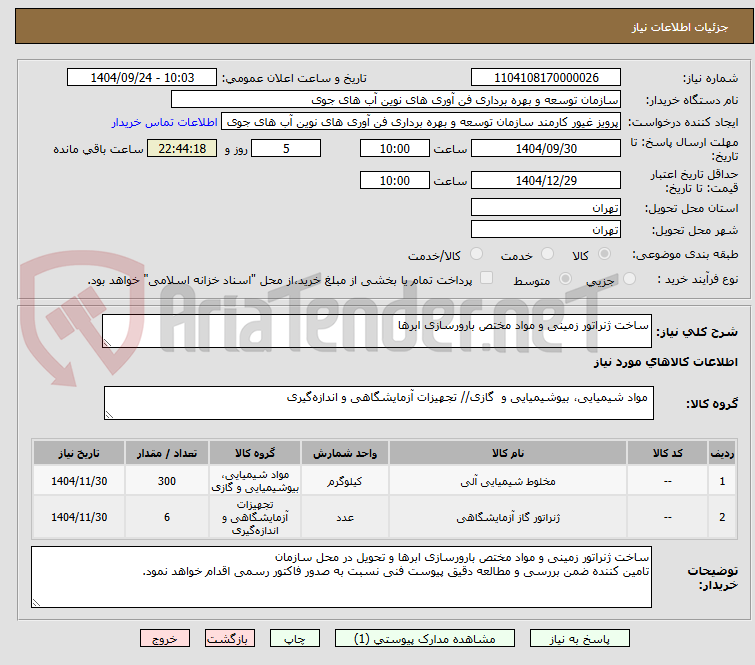The image size is (755, 665).
Task: Click the quantity cell 300
Action: click(167, 481)
